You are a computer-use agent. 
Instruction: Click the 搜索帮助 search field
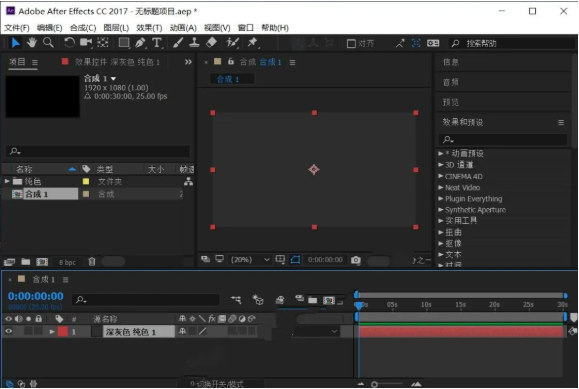click(x=513, y=43)
